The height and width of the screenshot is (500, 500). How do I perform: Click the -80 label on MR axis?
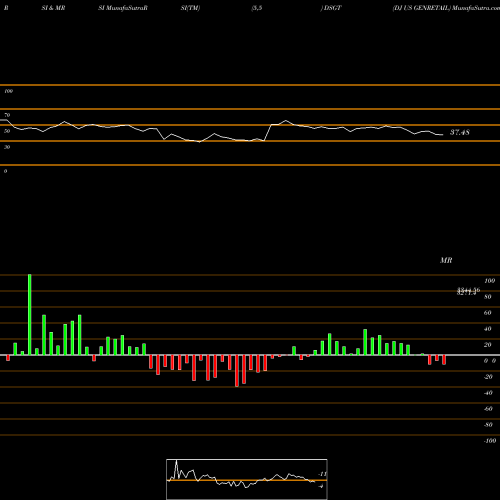pos(488,425)
